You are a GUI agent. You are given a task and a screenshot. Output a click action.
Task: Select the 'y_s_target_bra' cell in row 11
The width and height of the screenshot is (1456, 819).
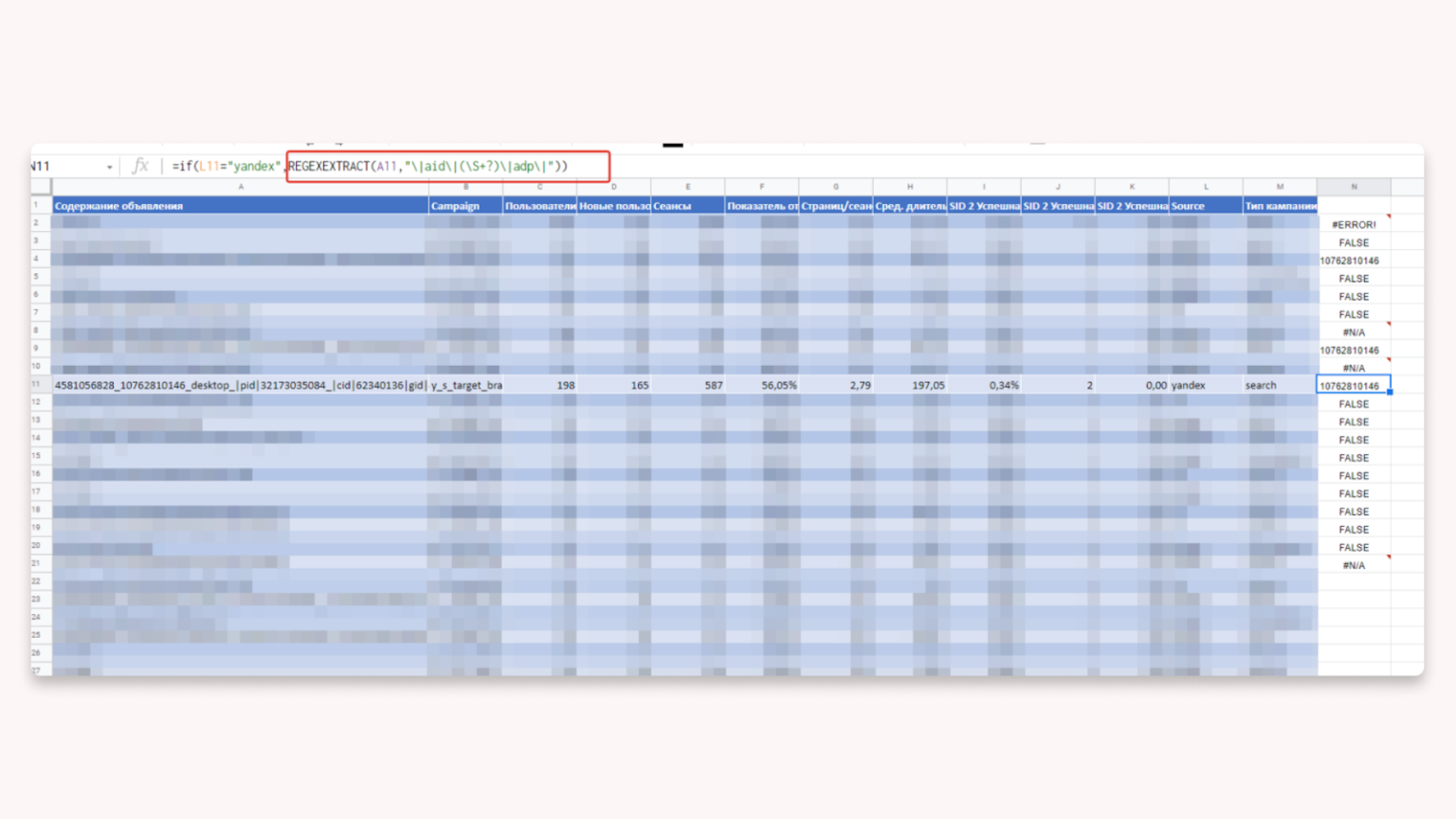click(465, 386)
